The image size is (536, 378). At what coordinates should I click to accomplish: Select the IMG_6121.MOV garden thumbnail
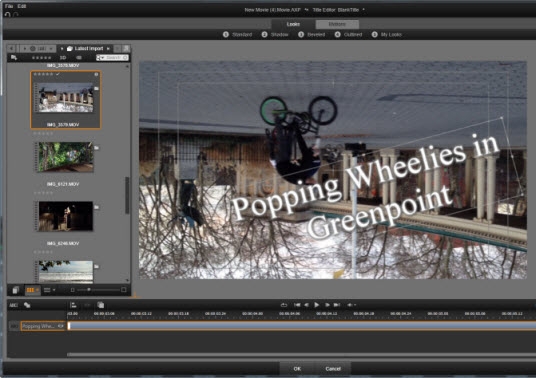66,157
